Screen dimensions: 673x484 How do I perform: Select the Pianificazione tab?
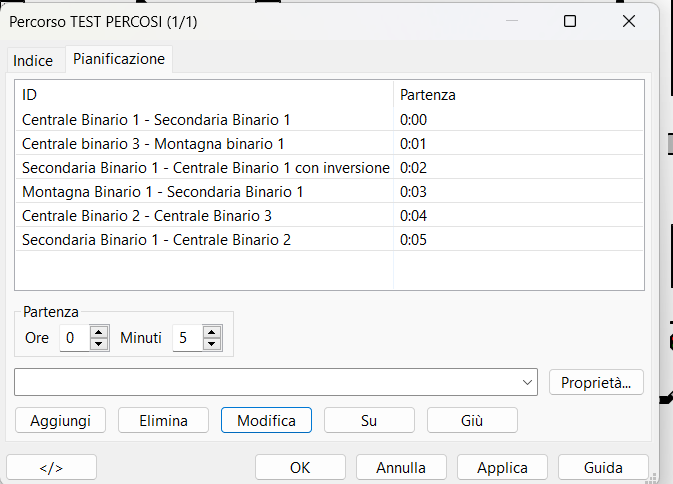coord(119,59)
